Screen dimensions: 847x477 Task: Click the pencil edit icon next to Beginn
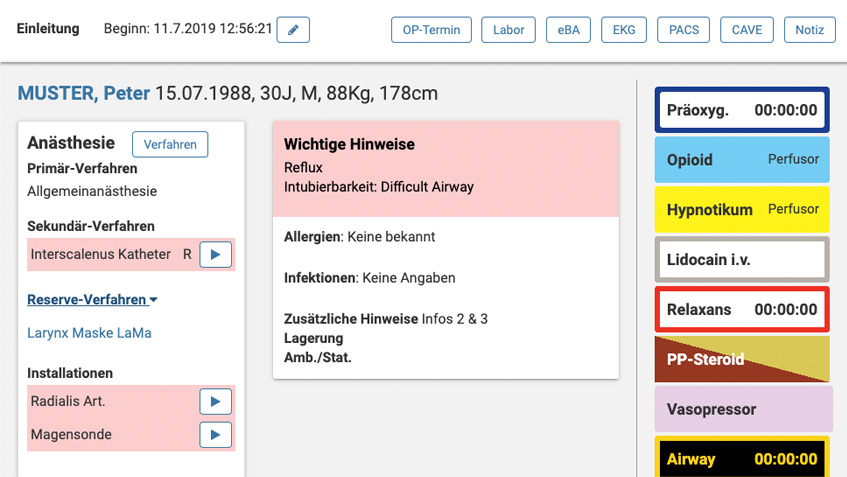[x=293, y=30]
